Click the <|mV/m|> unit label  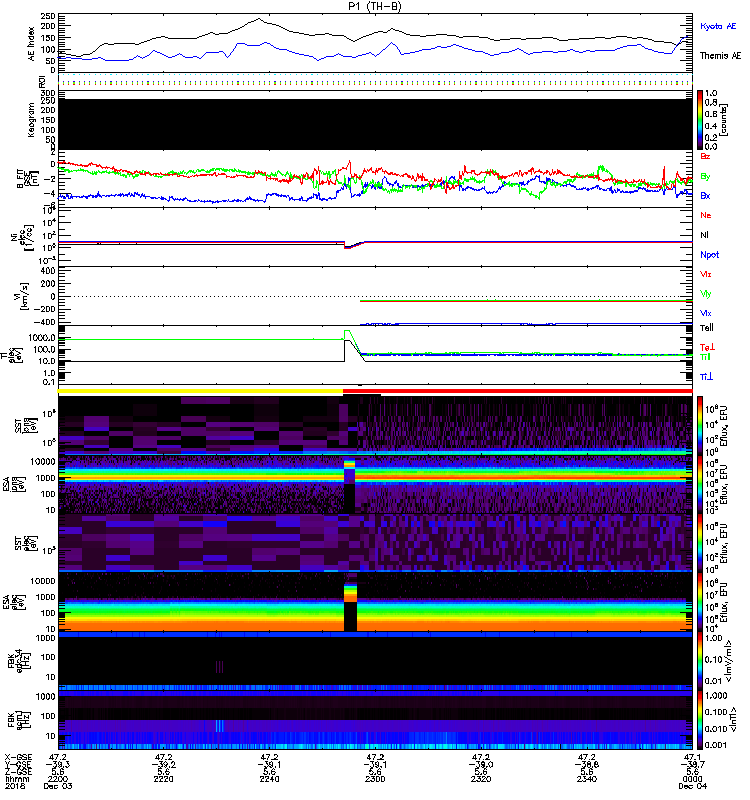[x=728, y=661]
